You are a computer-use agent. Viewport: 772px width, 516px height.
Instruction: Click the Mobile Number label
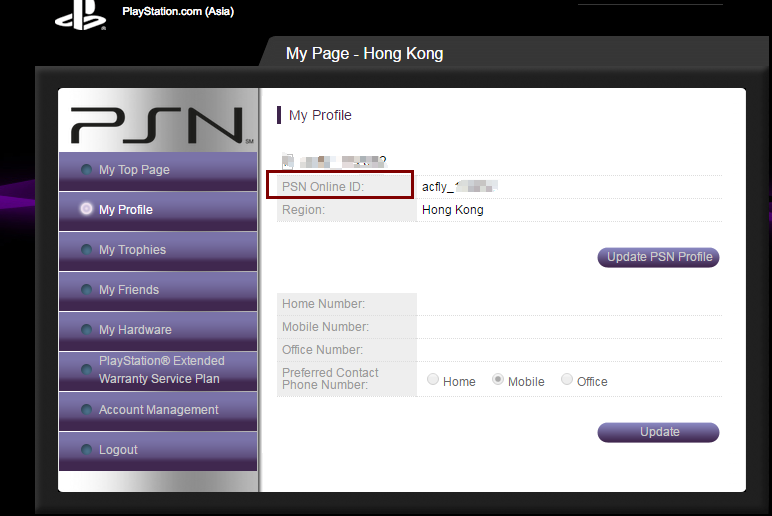click(x=325, y=327)
